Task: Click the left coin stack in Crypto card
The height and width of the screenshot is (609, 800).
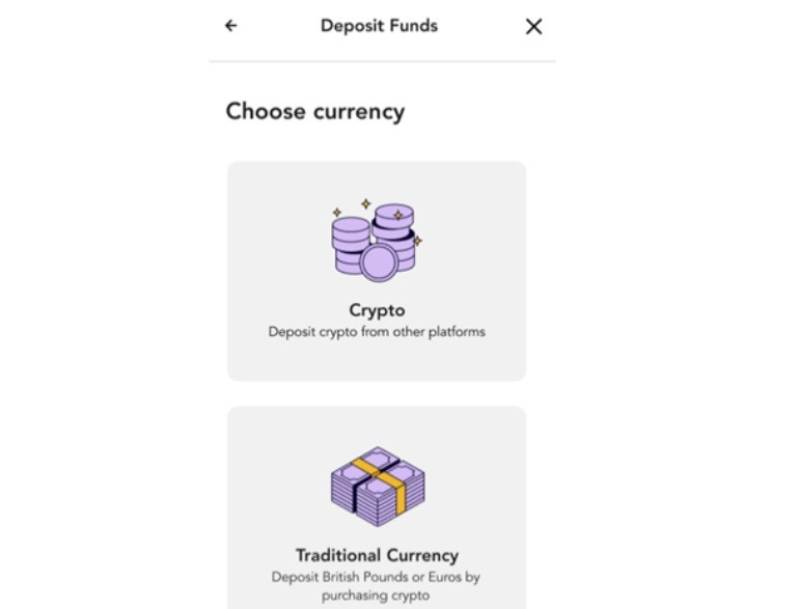Action: (x=349, y=245)
